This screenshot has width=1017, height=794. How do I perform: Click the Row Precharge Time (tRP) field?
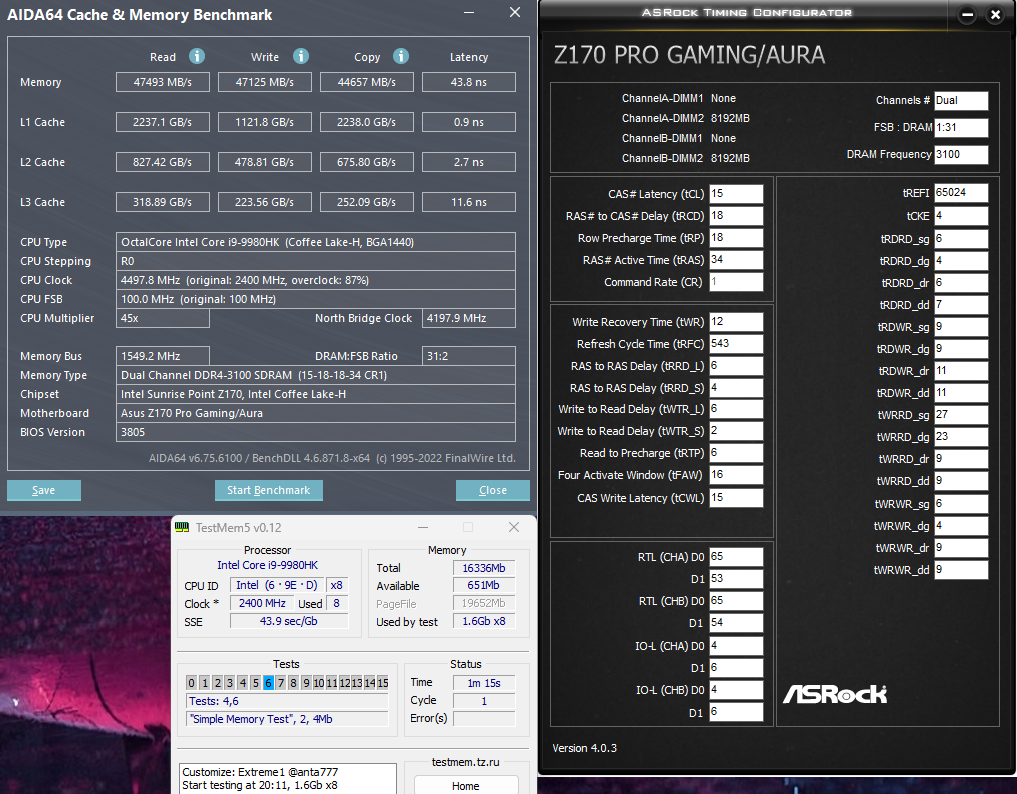coord(736,238)
